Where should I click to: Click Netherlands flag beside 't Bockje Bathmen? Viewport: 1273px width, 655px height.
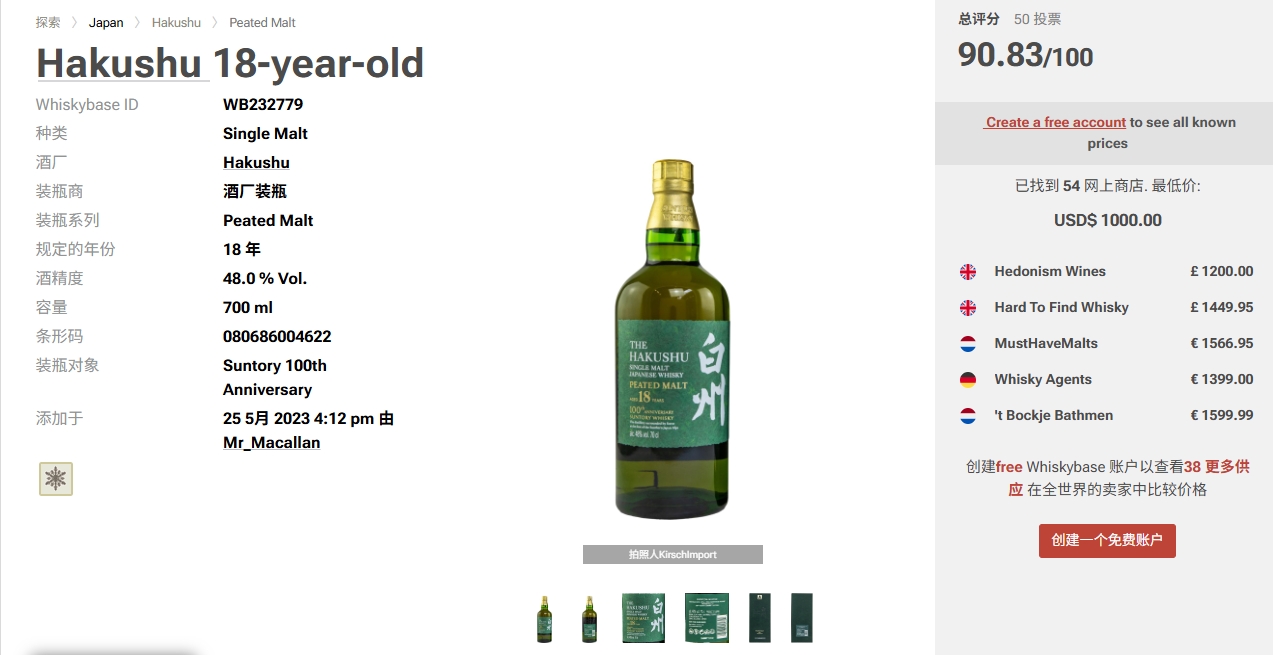968,415
